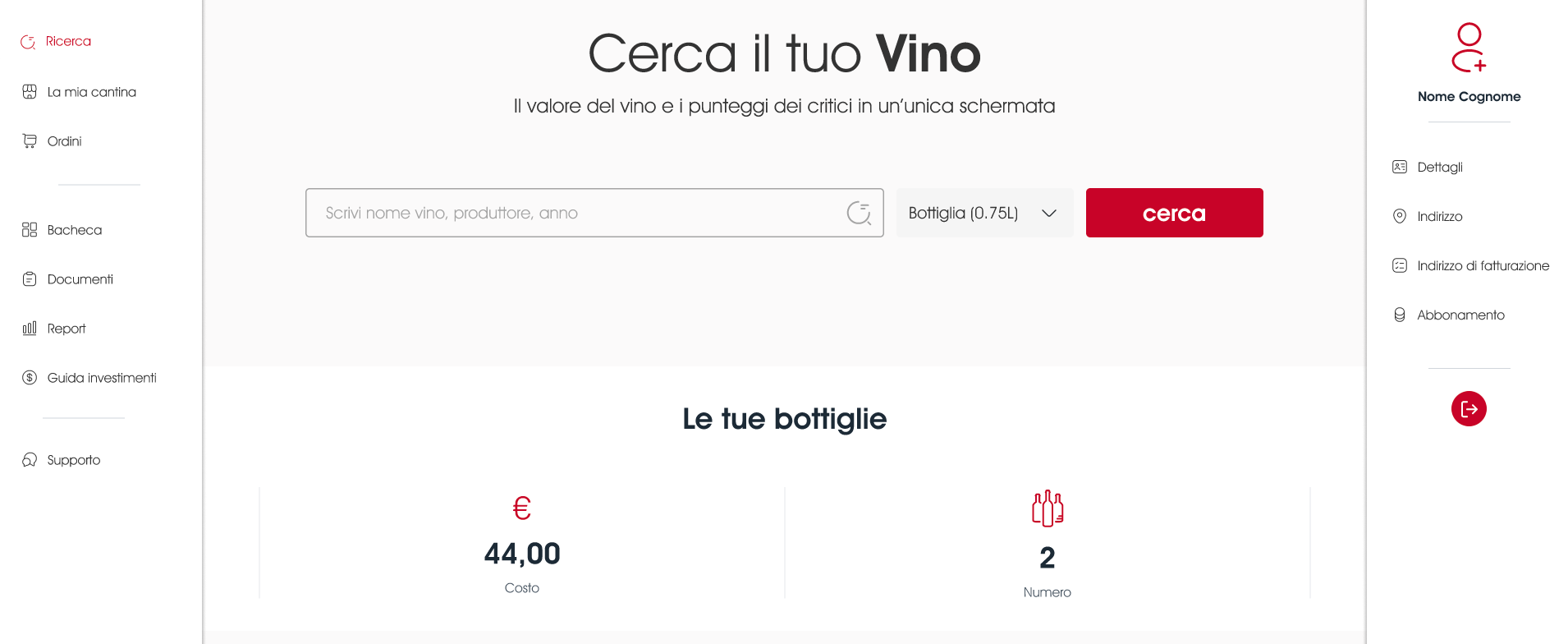Click the red cerca button
Image resolution: width=1568 pixels, height=644 pixels.
1174,213
